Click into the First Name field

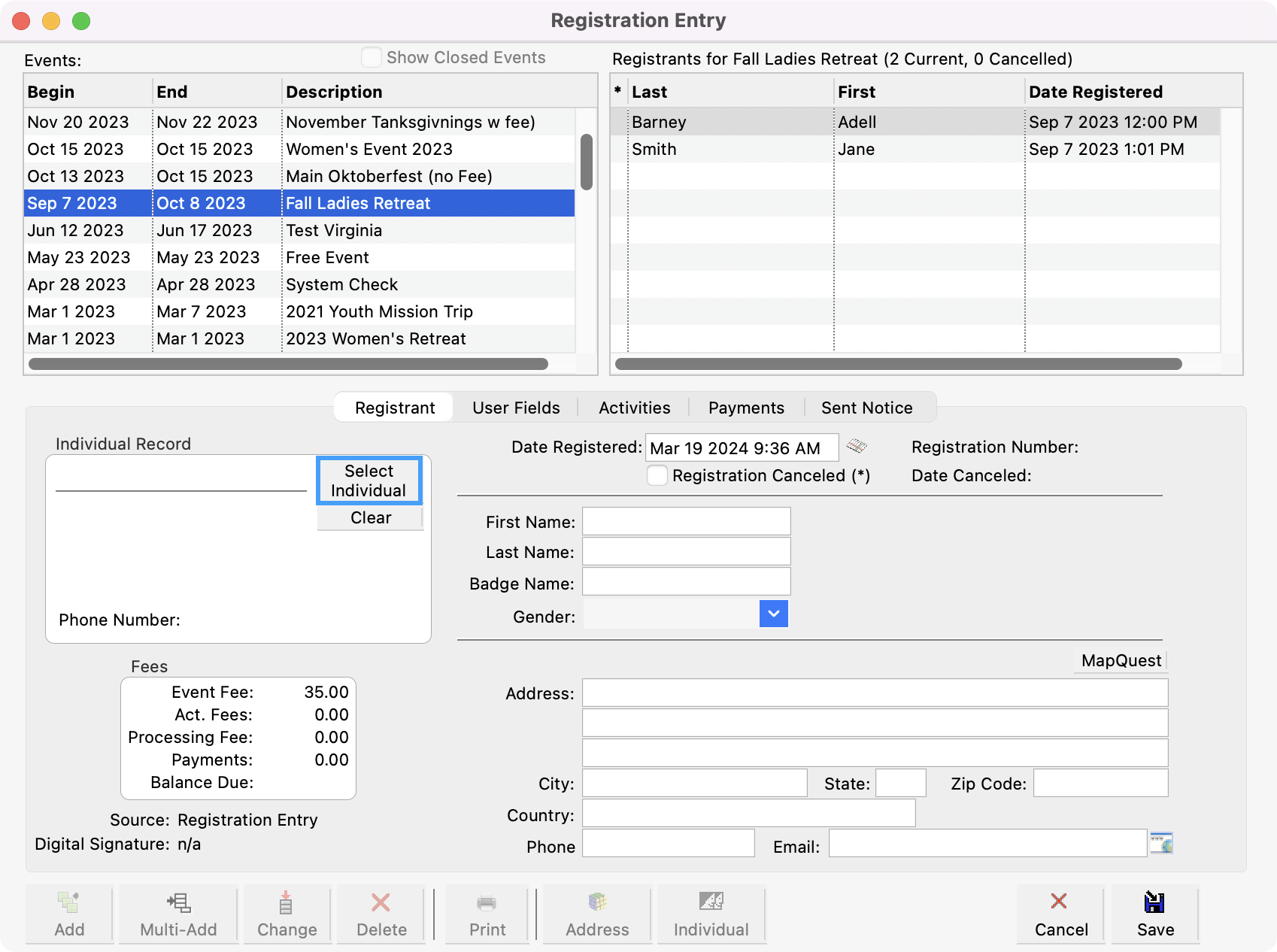686,521
